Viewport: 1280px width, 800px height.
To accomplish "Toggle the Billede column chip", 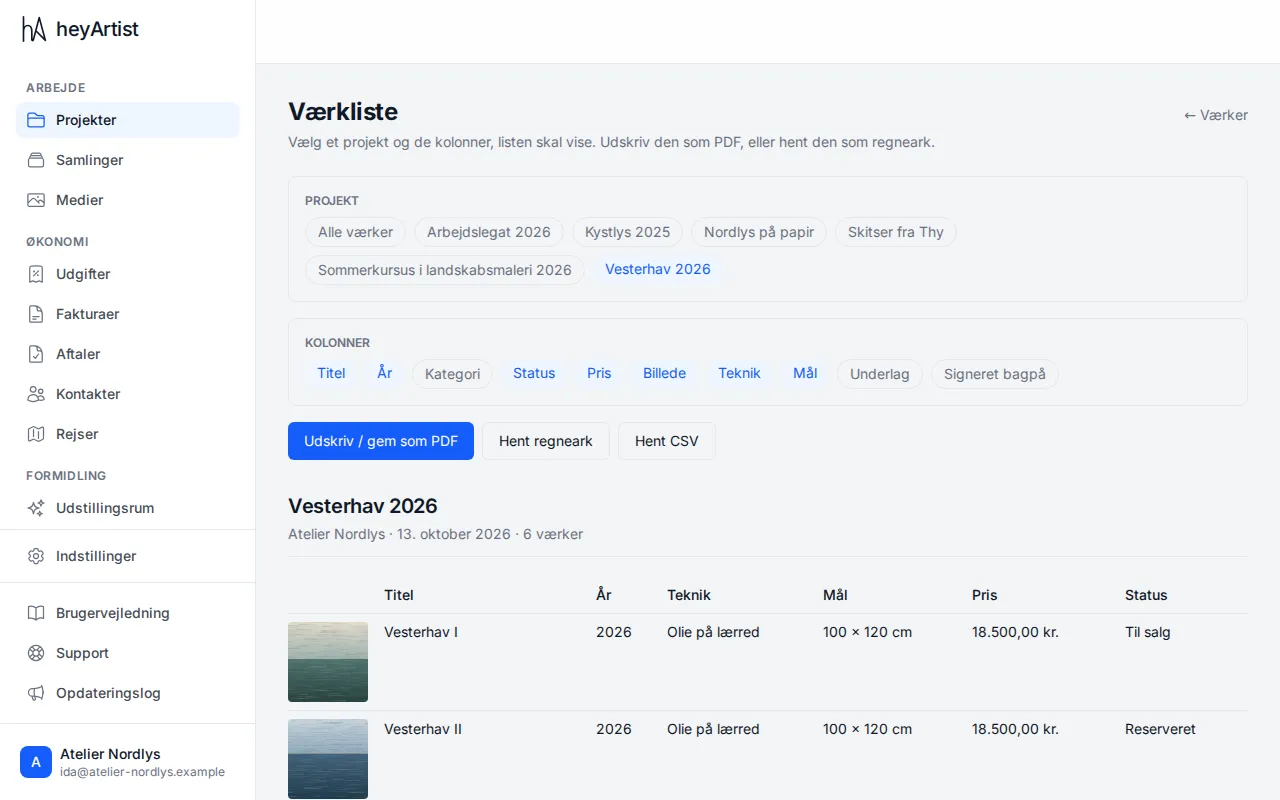I will pos(664,373).
